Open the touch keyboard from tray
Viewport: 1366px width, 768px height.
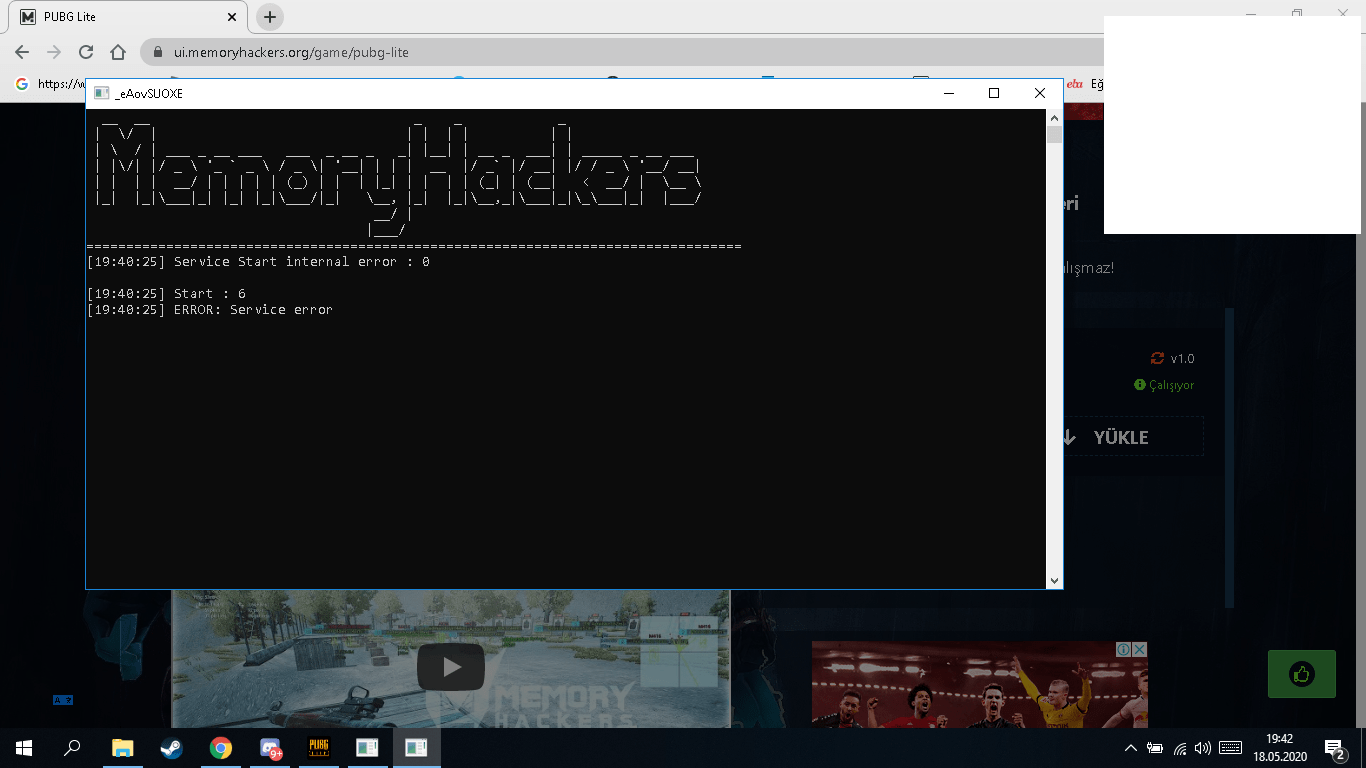[1231, 747]
